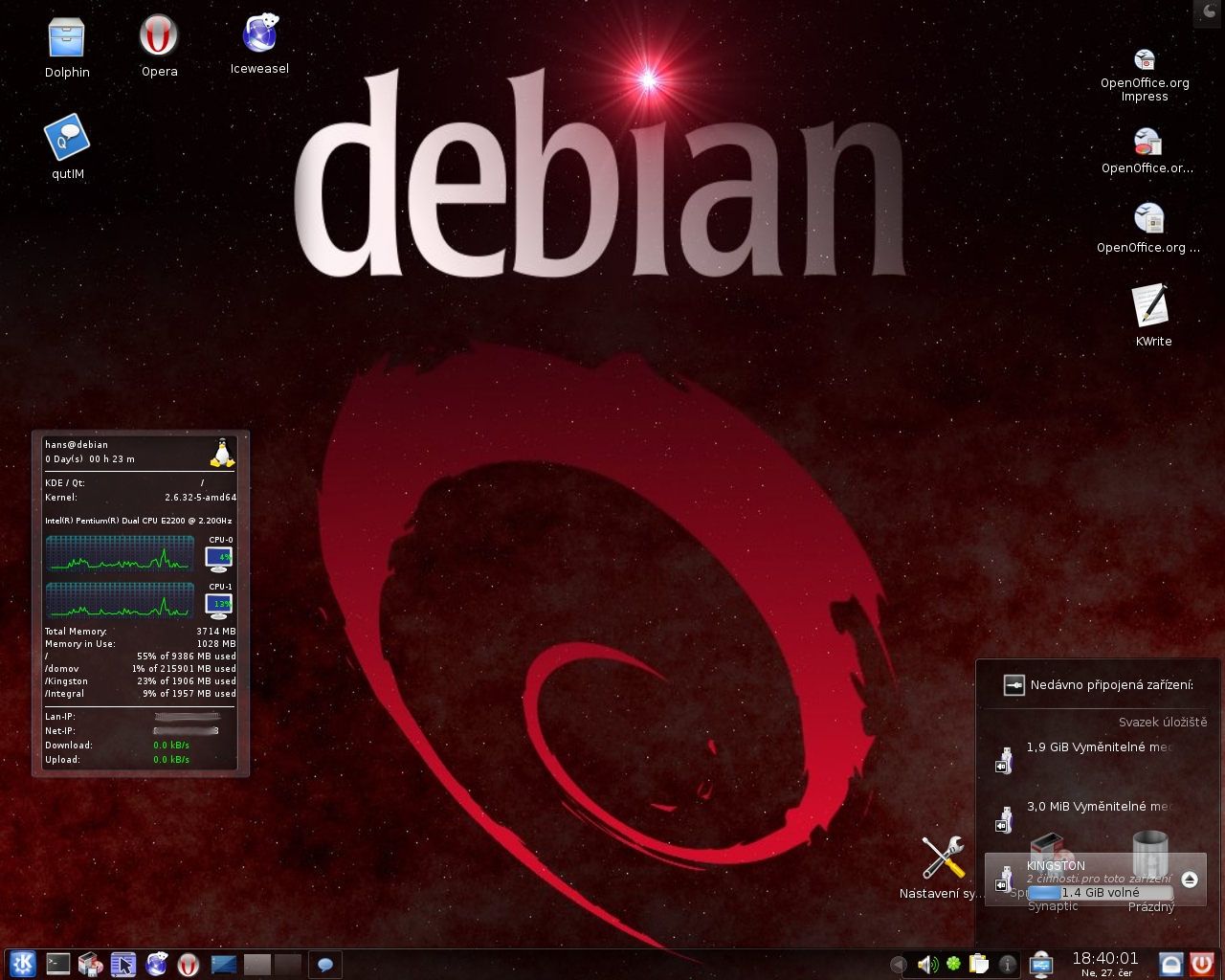The width and height of the screenshot is (1225, 980).
Task: Lock the screen with the padlock button
Action: point(1170,964)
